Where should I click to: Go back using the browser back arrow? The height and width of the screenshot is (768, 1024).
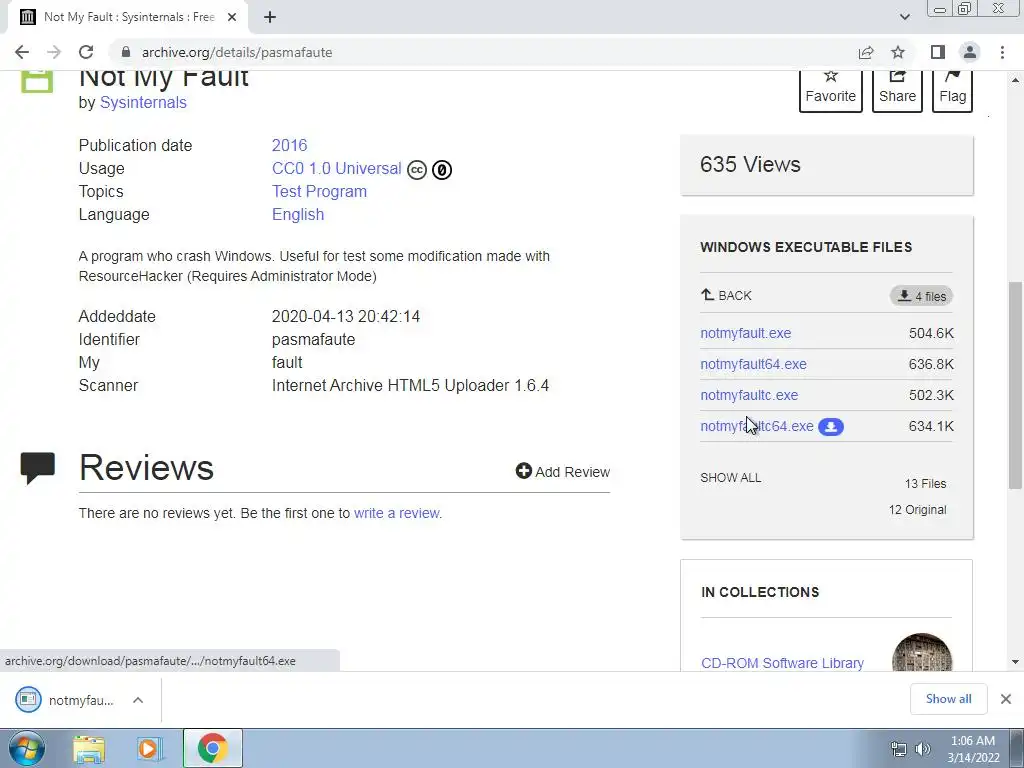click(x=22, y=52)
